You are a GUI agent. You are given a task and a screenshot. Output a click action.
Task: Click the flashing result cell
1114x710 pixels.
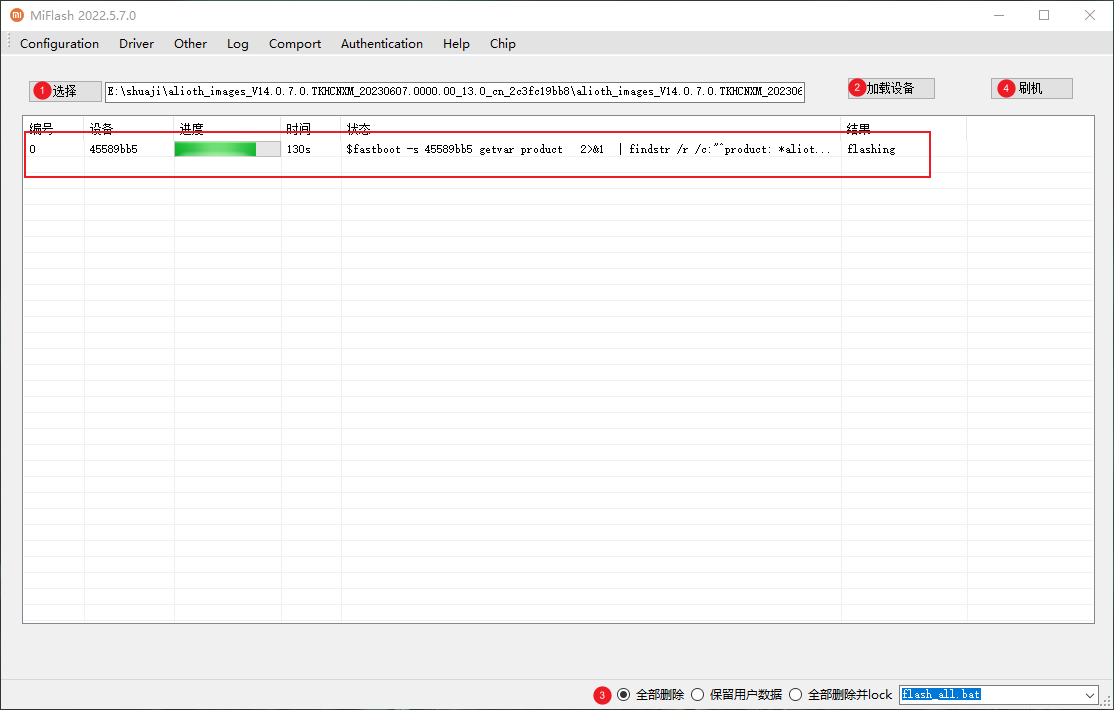click(871, 149)
